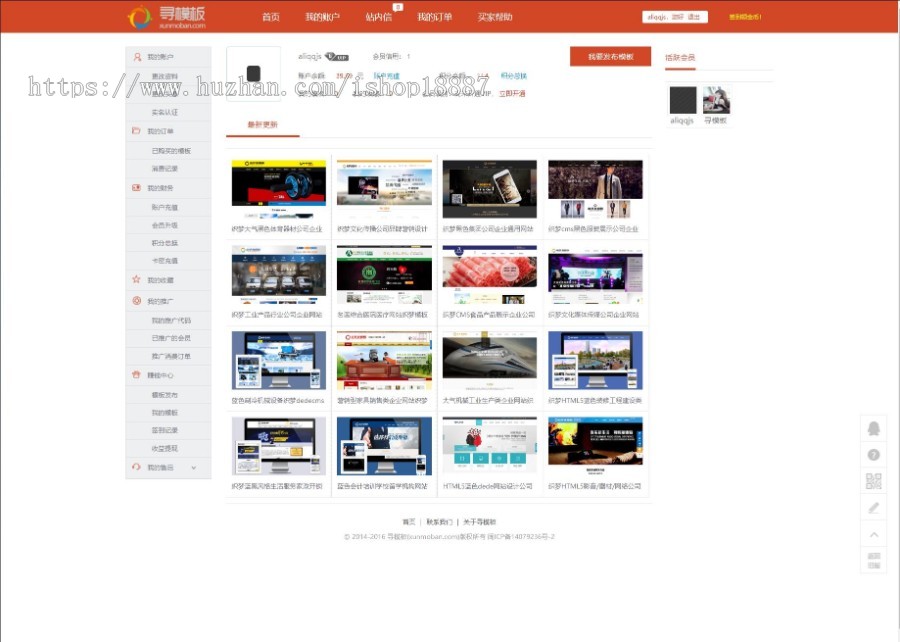This screenshot has height=642, width=900.
Task: Click the user avatar image in profile box
Action: pyautogui.click(x=254, y=73)
